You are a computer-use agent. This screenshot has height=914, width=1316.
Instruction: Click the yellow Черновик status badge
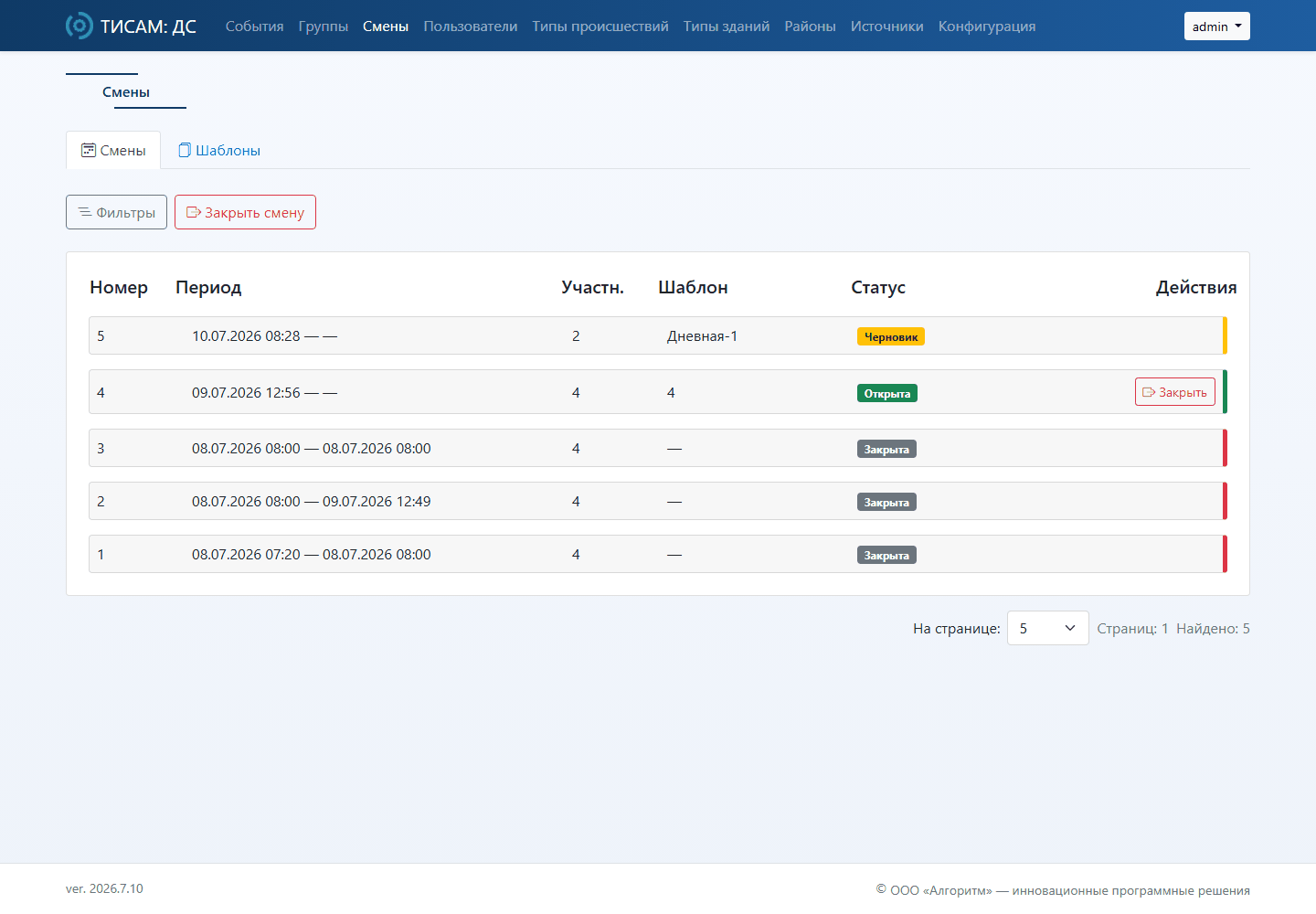click(x=891, y=336)
